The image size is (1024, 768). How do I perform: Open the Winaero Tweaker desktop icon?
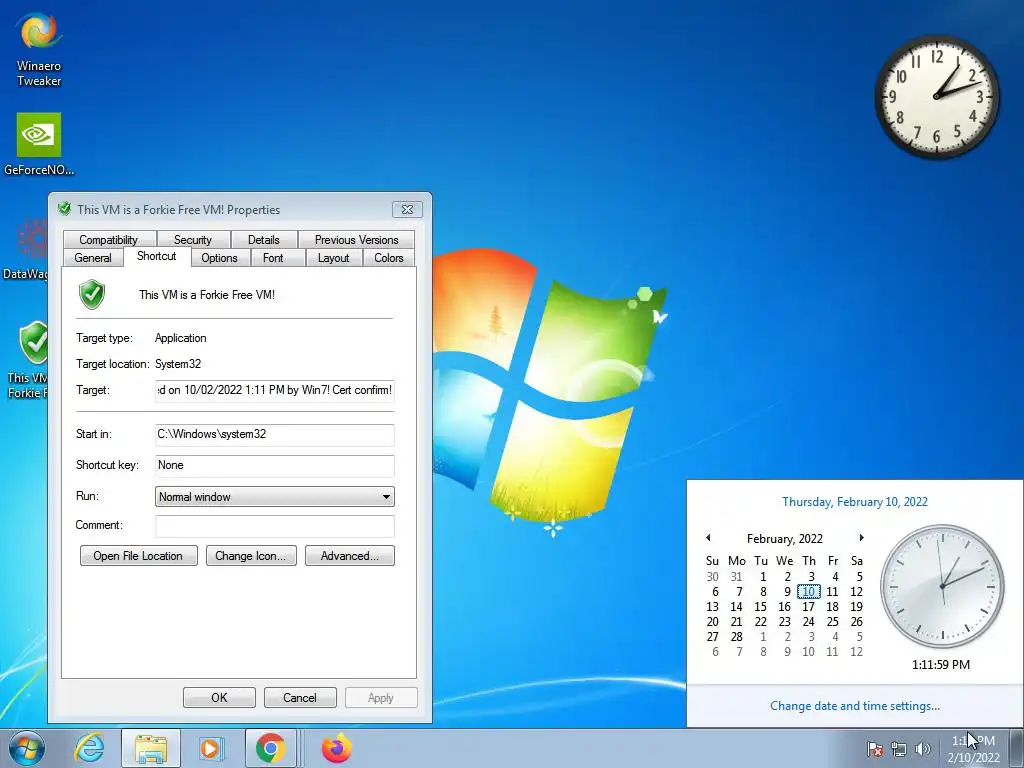39,49
